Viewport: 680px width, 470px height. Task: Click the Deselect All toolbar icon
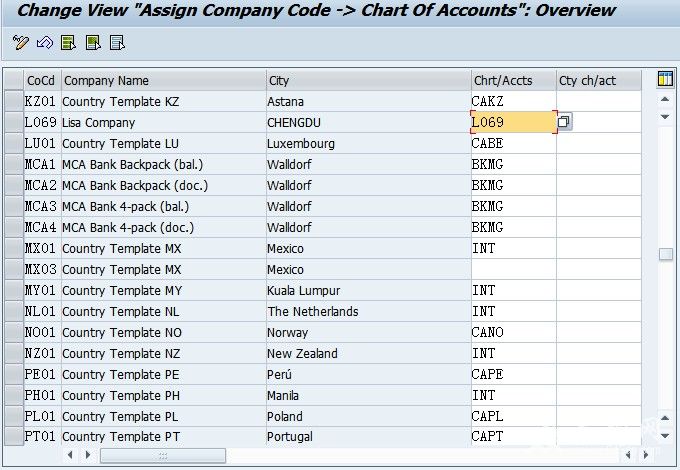point(117,42)
